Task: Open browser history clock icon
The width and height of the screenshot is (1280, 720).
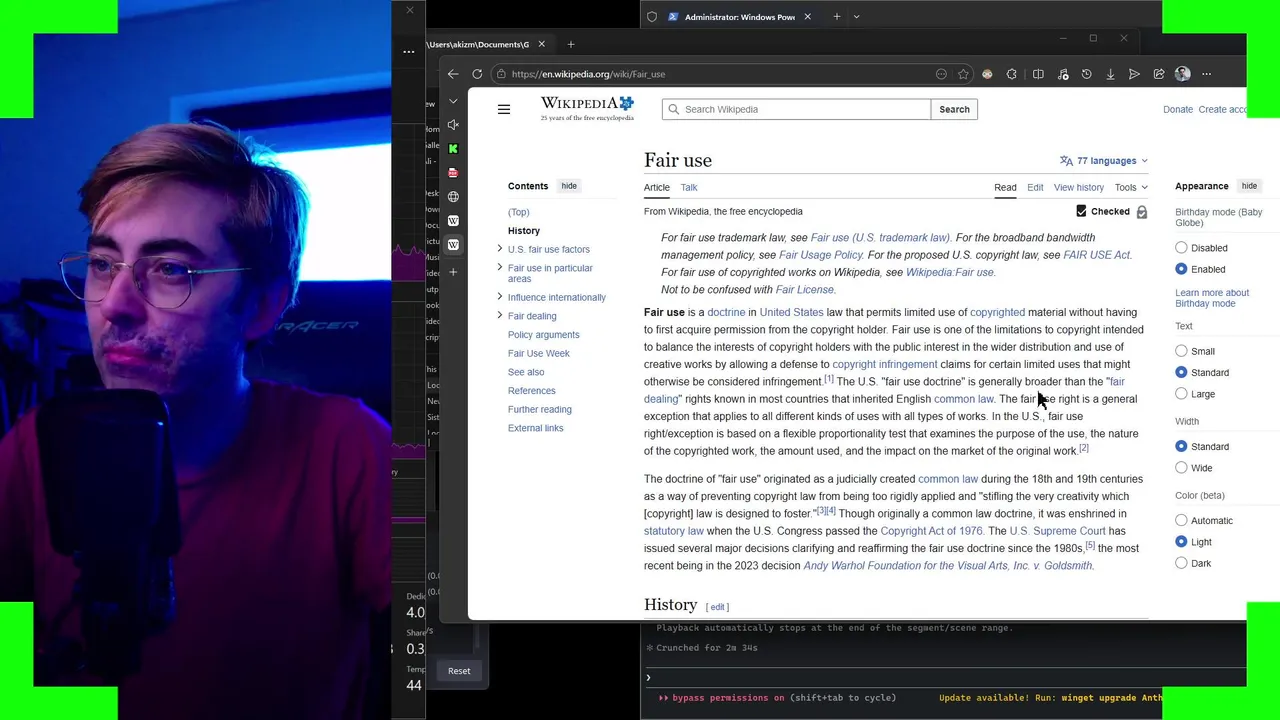Action: 1086,74
